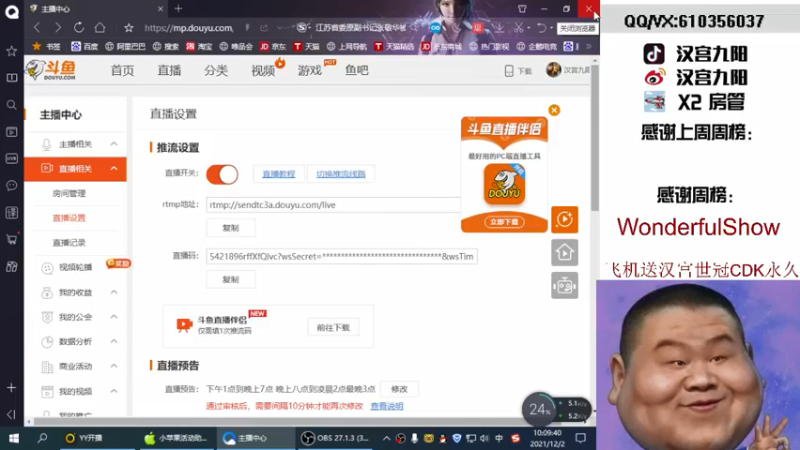Open the 鱼吧 nav item
This screenshot has width=800, height=450.
(x=357, y=70)
